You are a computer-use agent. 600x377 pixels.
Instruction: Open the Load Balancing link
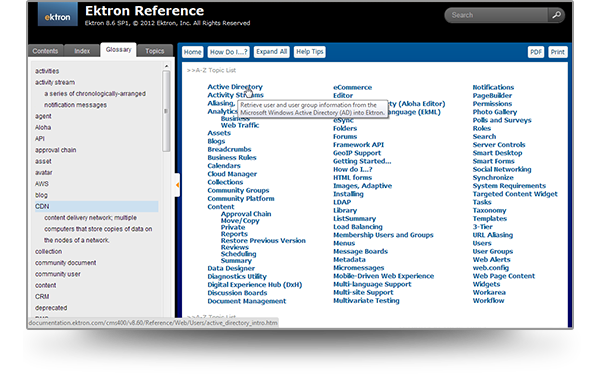click(x=358, y=227)
